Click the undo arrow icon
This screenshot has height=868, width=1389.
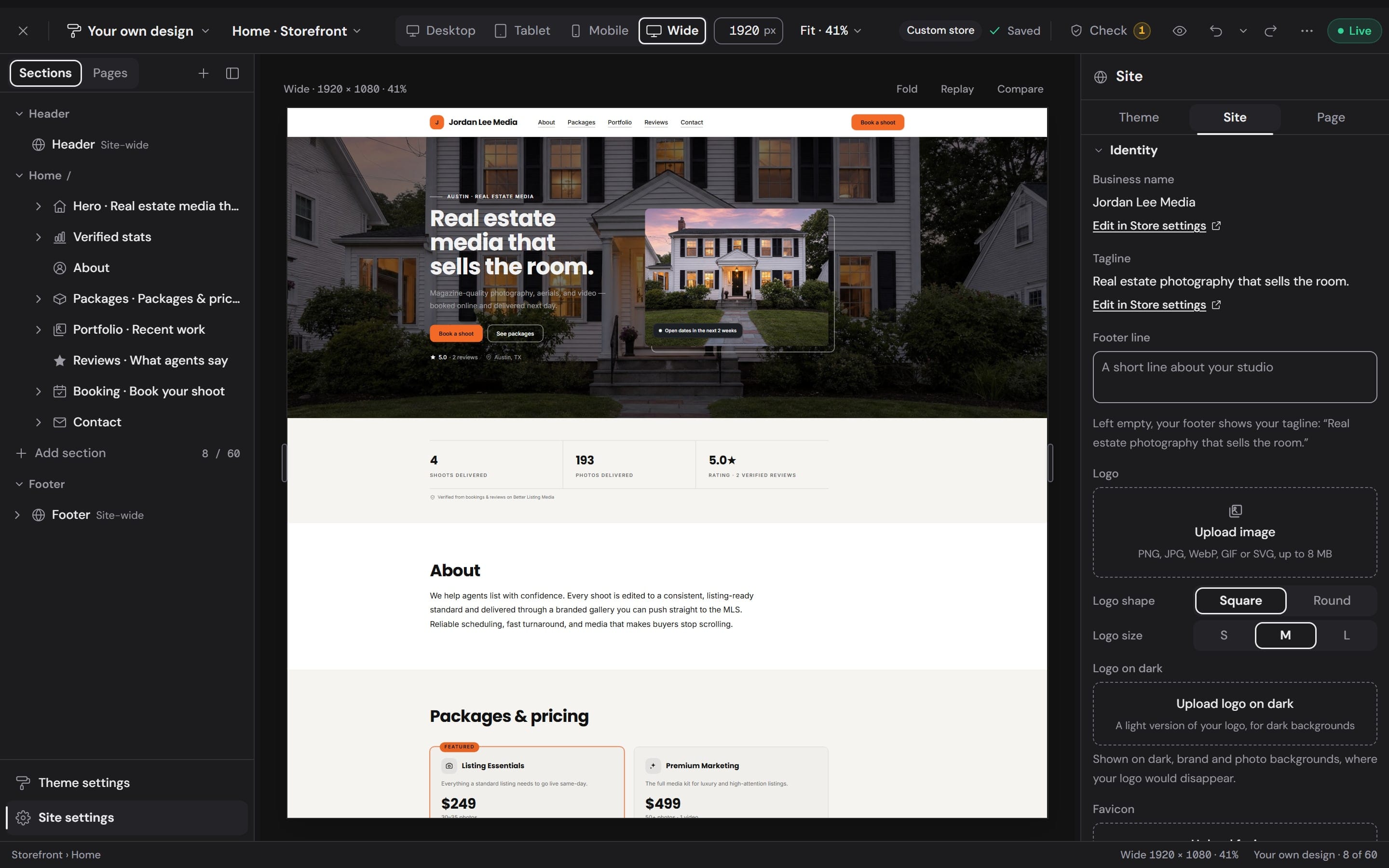coord(1216,31)
